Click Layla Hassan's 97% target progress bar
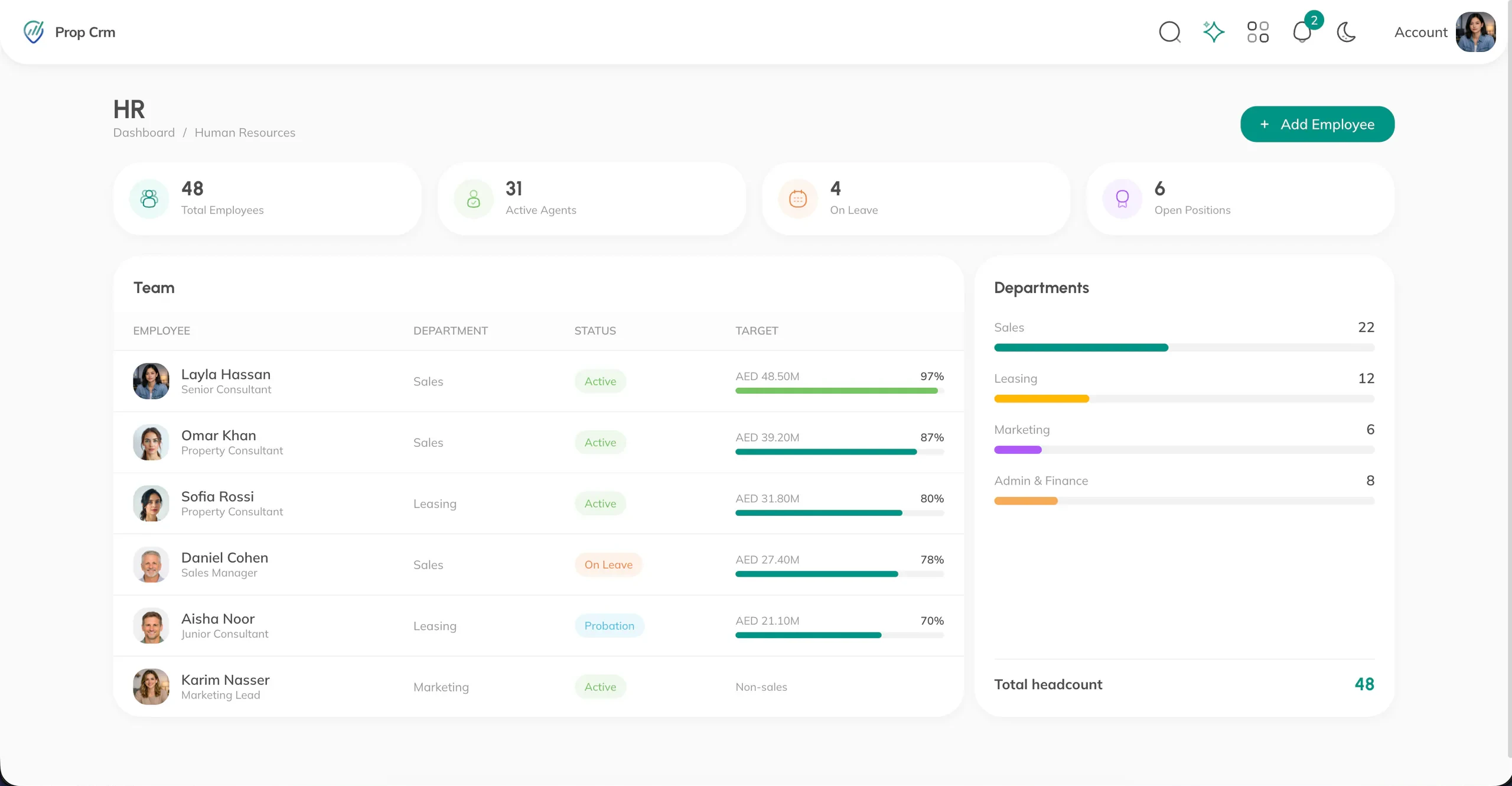1512x786 pixels. [x=839, y=391]
